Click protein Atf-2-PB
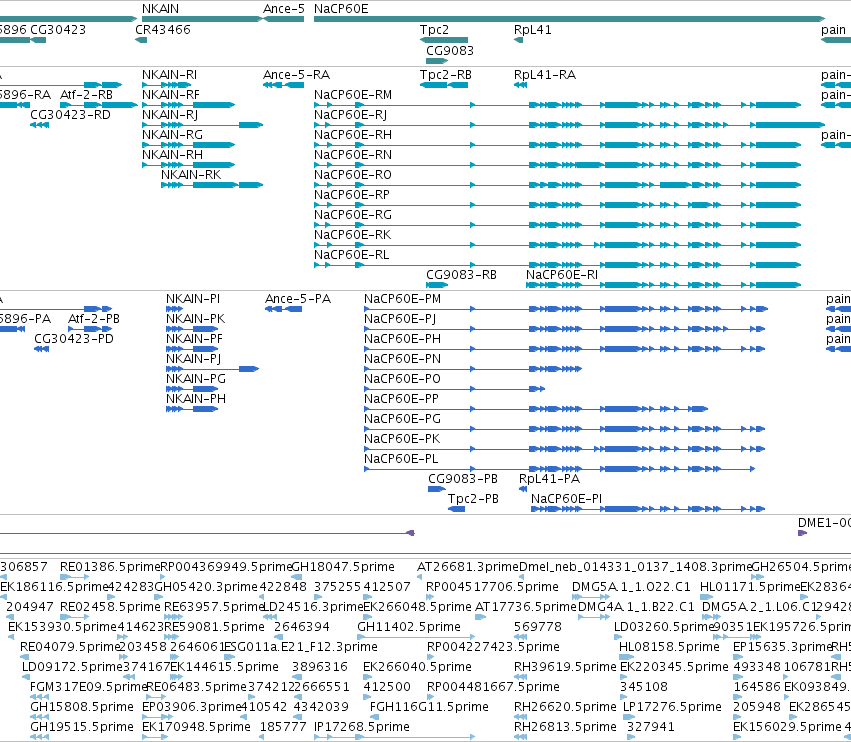Screen dimensions: 851x742 pyautogui.click(x=94, y=319)
